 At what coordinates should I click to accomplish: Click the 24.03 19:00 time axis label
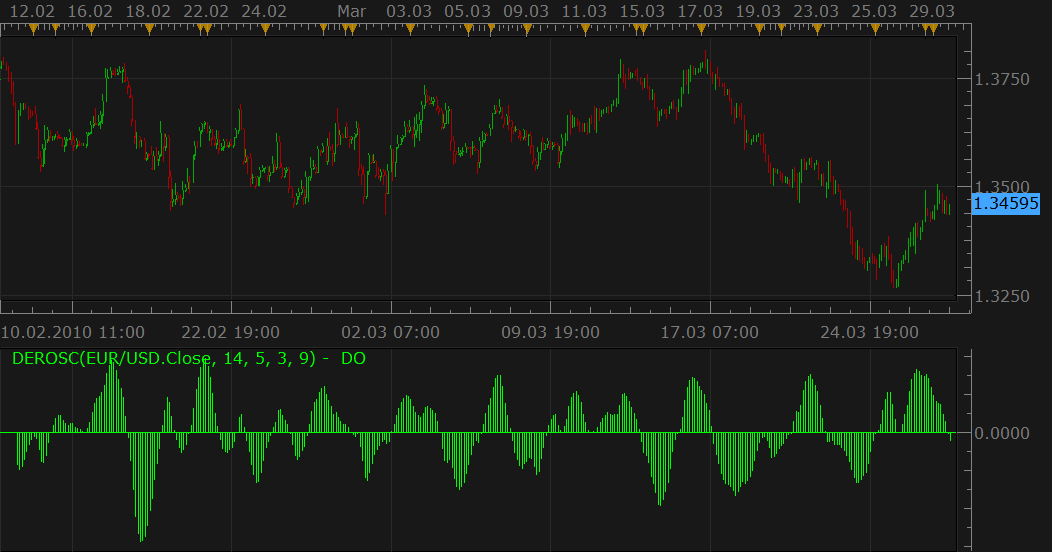[870, 333]
